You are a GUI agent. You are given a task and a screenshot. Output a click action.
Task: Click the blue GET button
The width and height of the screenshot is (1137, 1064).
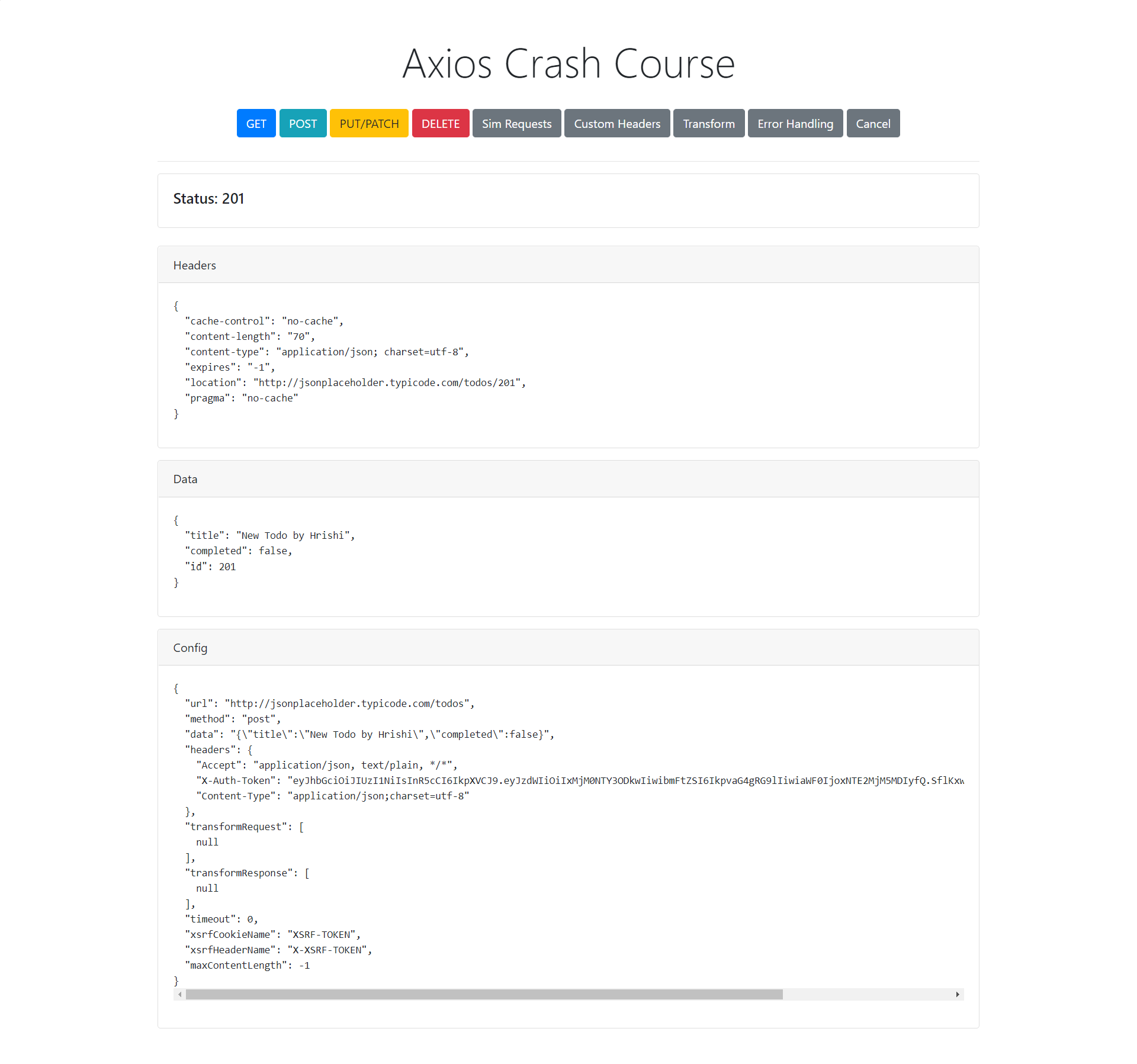tap(256, 123)
